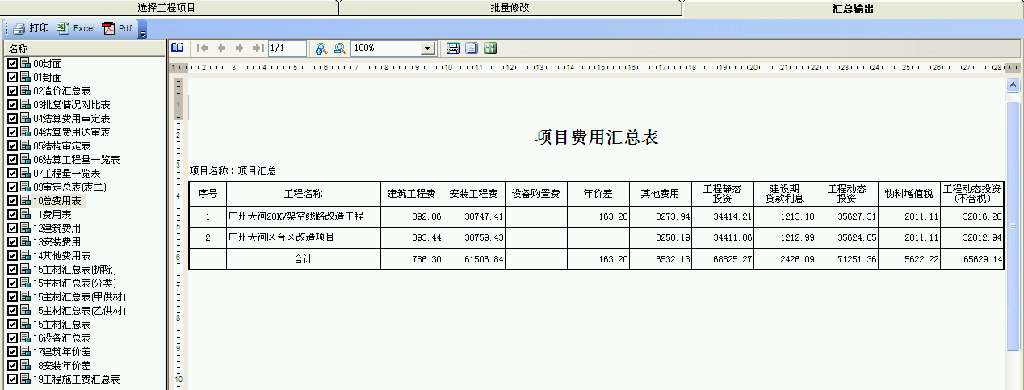
Task: Select the 10总费用表 report item
Action: [x=60, y=201]
